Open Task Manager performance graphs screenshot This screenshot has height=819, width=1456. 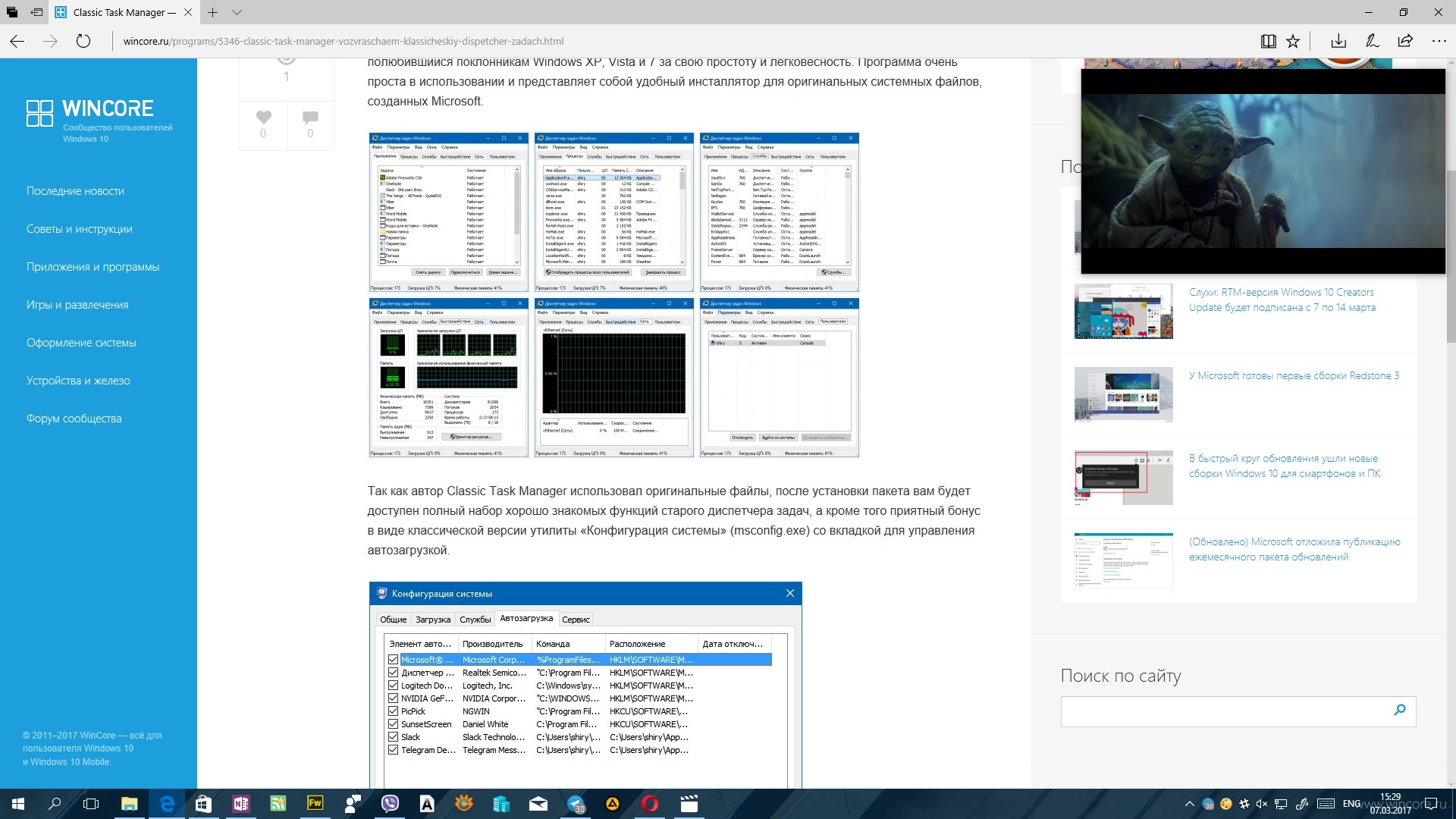tap(448, 378)
